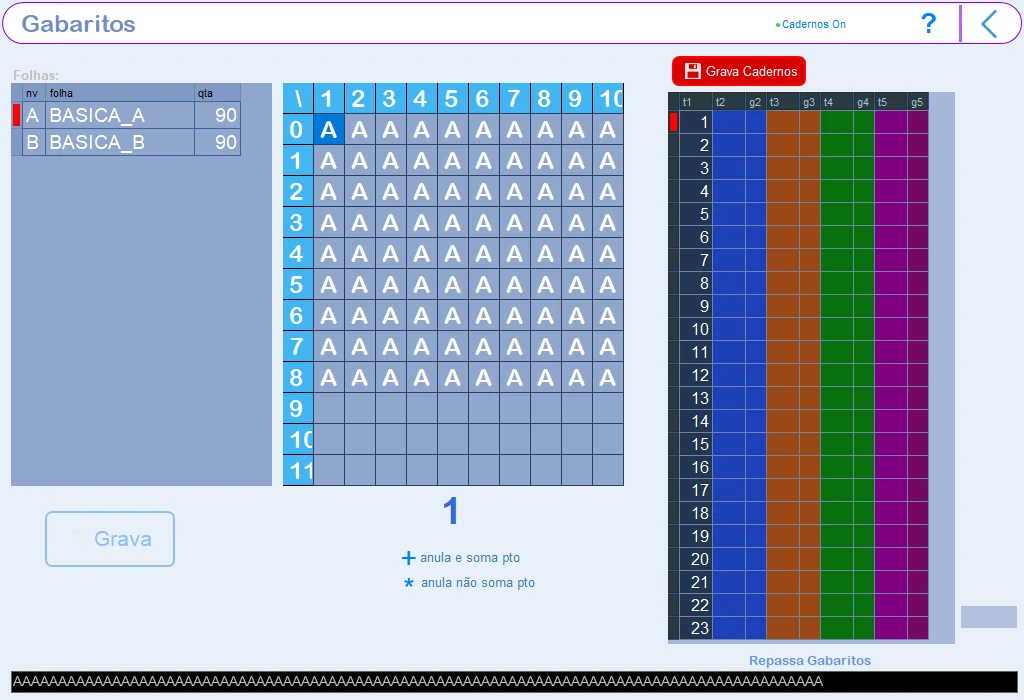Image resolution: width=1024 pixels, height=700 pixels.
Task: Click the Repassa Gabaritos link
Action: [x=810, y=660]
